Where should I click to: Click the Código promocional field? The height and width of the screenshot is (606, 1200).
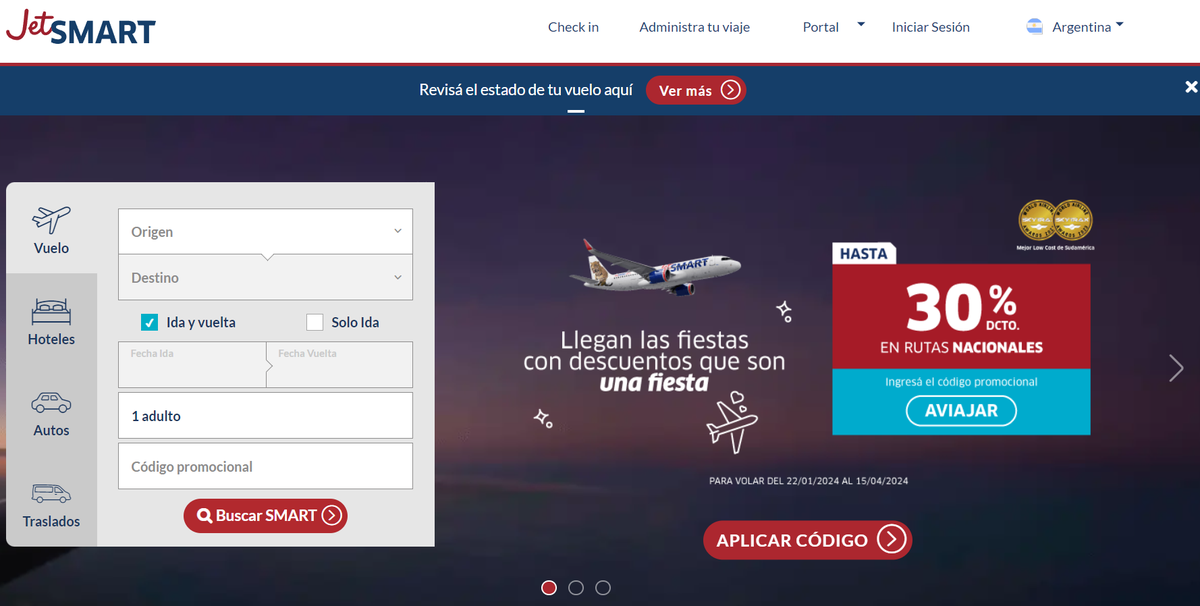click(265, 466)
